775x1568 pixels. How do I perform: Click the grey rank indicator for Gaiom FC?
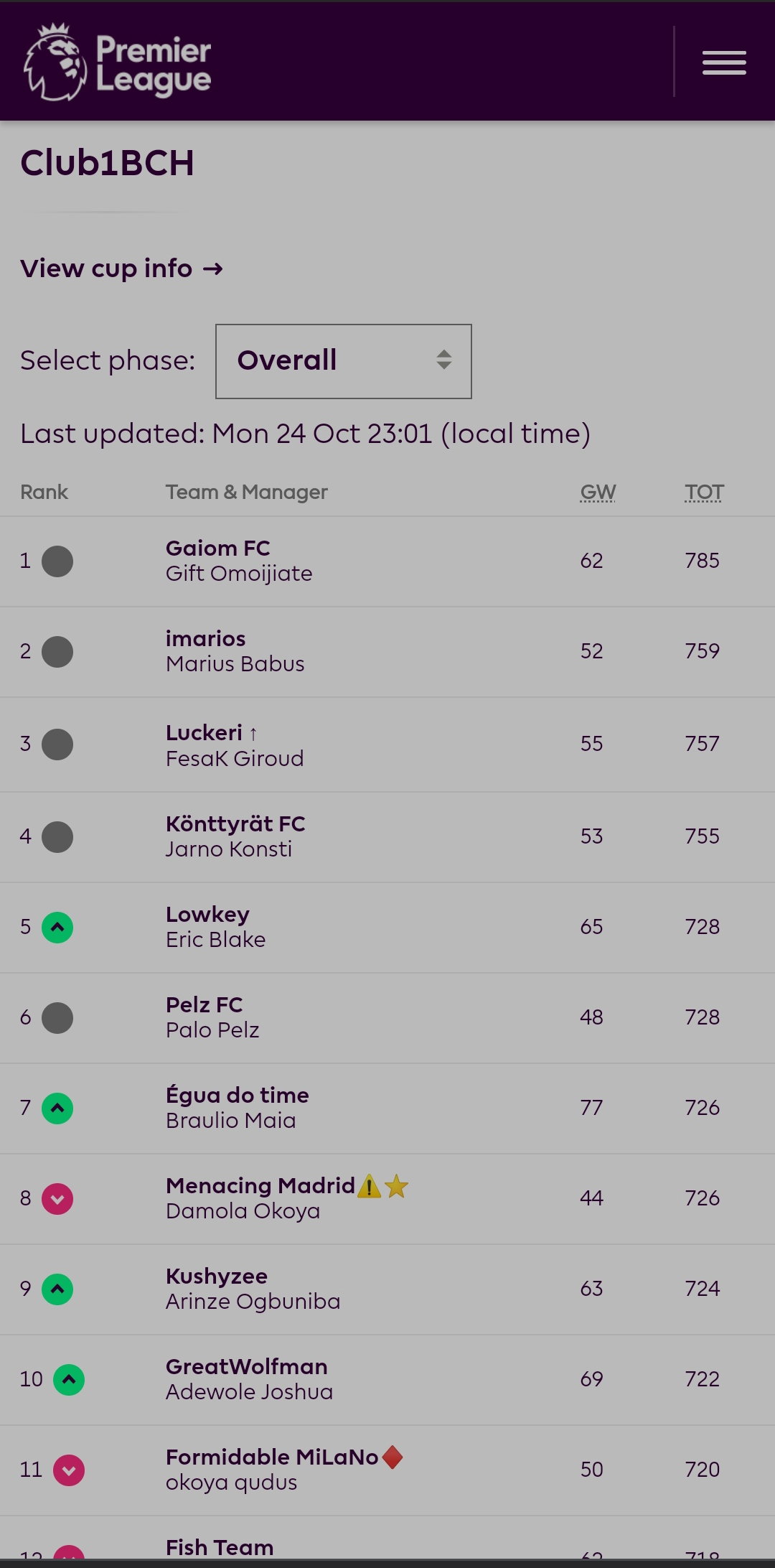tap(57, 561)
